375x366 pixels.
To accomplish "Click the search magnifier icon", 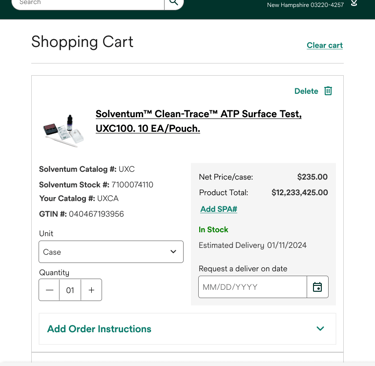I will click(x=174, y=2).
